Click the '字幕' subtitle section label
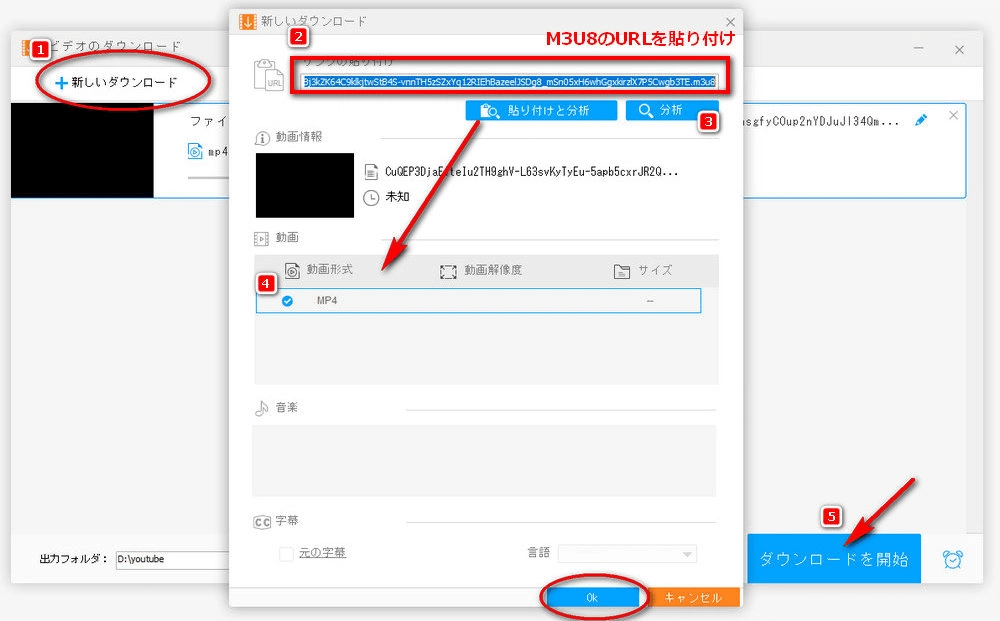This screenshot has width=1000, height=621. [286, 521]
